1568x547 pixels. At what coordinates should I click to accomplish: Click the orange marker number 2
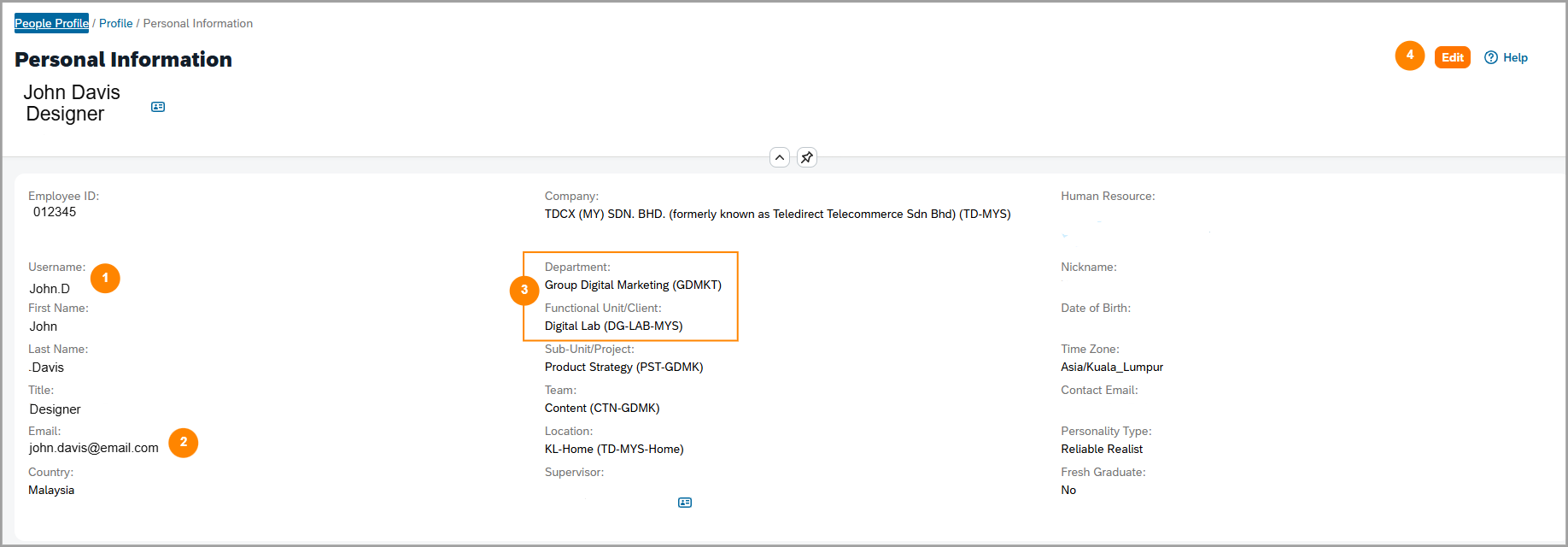pos(184,443)
